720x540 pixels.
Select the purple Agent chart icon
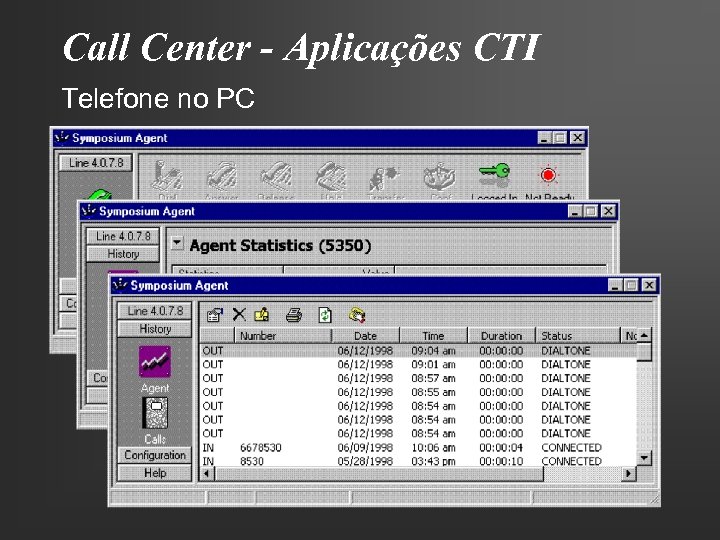click(x=155, y=361)
